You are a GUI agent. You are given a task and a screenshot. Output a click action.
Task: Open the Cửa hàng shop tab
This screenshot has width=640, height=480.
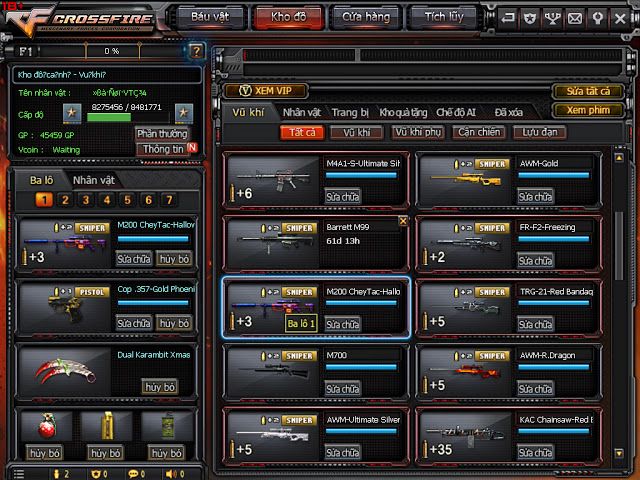click(x=366, y=17)
